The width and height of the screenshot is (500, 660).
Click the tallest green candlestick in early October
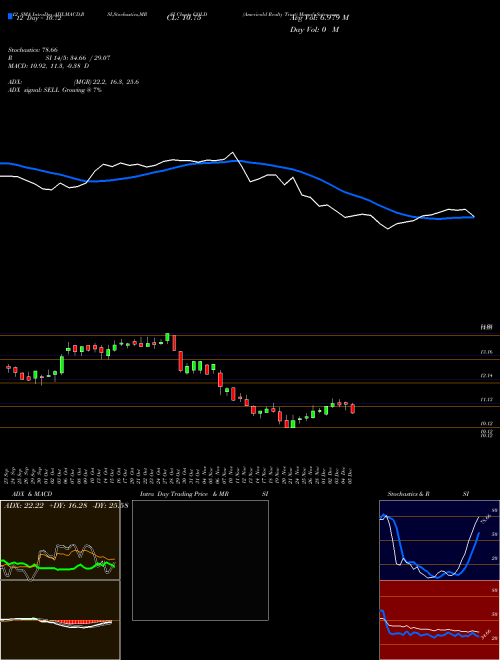(x=62, y=365)
